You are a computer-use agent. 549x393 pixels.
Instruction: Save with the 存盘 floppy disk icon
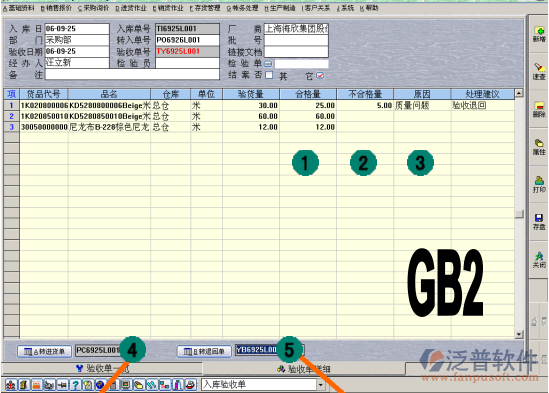click(x=539, y=222)
